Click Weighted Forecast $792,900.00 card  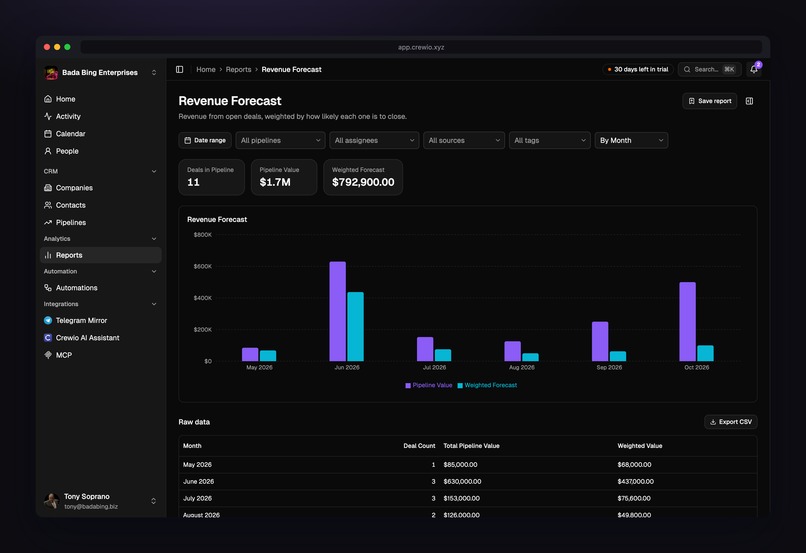pyautogui.click(x=363, y=177)
